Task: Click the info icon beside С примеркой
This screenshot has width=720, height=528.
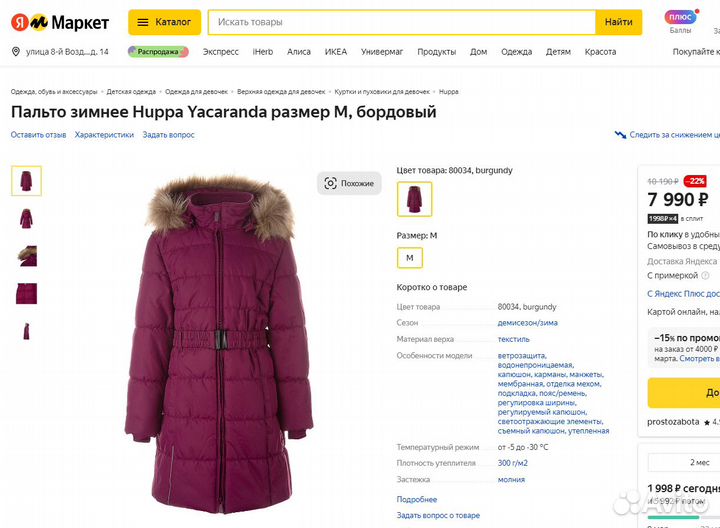Action: pyautogui.click(x=705, y=275)
